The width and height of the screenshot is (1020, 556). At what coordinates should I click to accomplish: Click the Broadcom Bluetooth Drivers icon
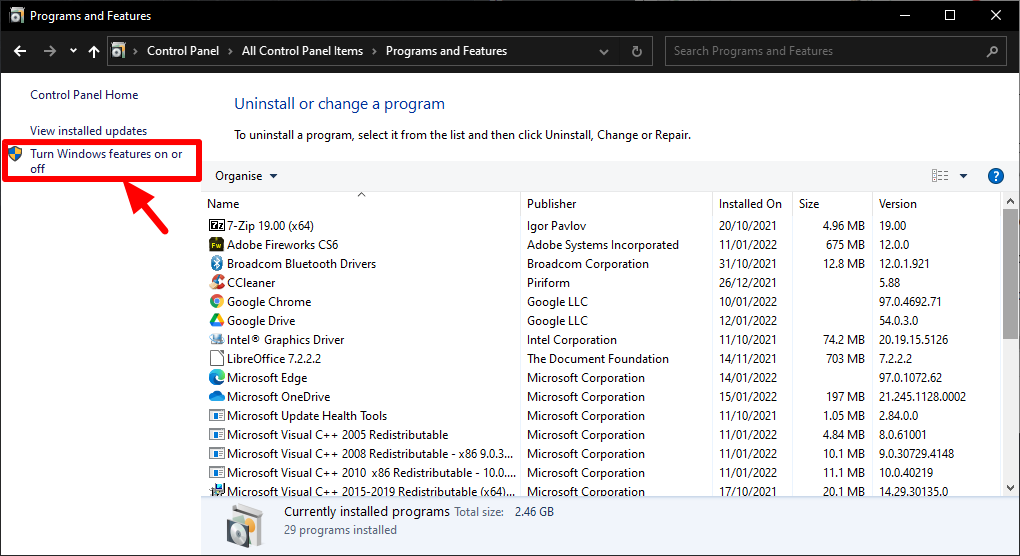[217, 263]
